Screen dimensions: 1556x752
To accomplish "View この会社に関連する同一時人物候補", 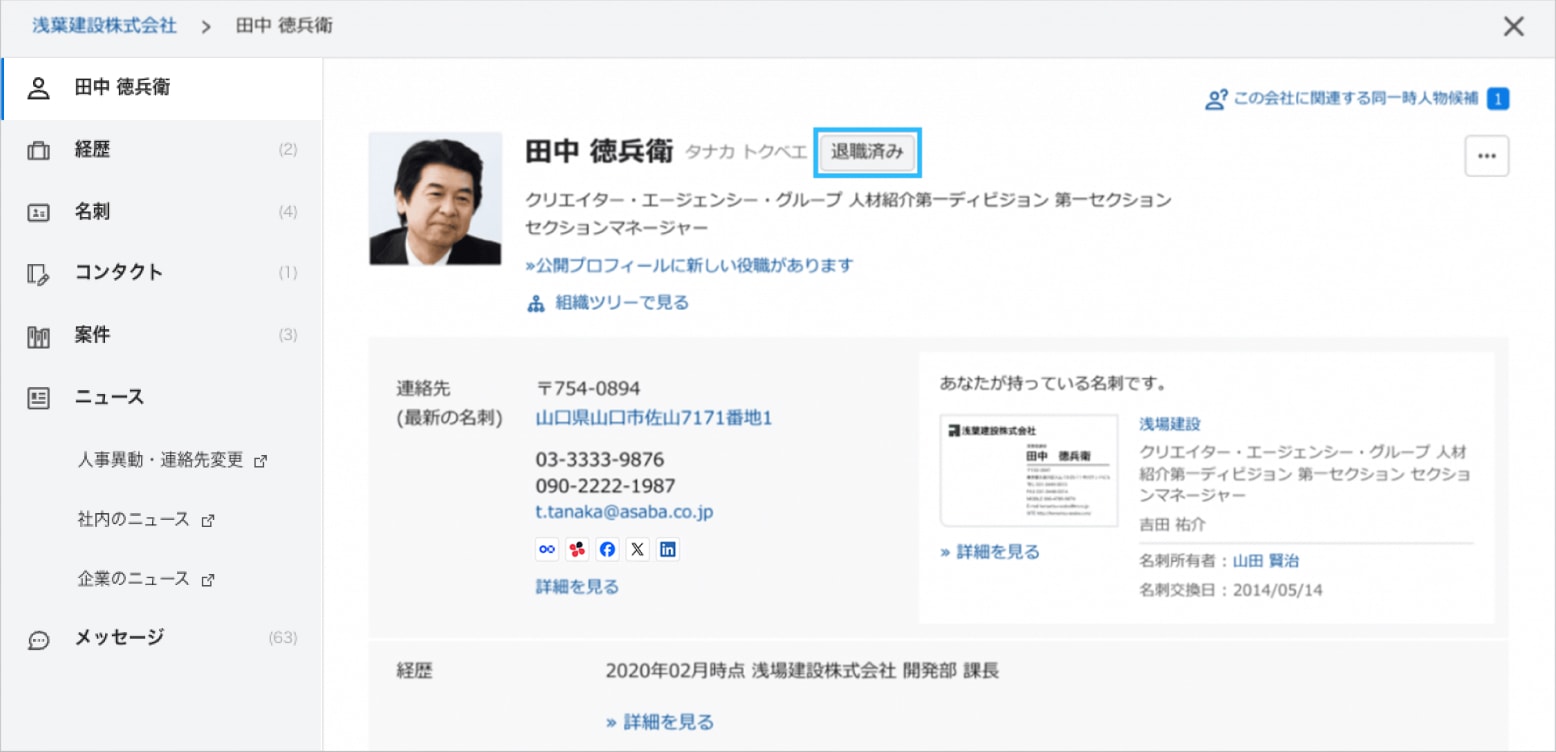I will (1357, 99).
